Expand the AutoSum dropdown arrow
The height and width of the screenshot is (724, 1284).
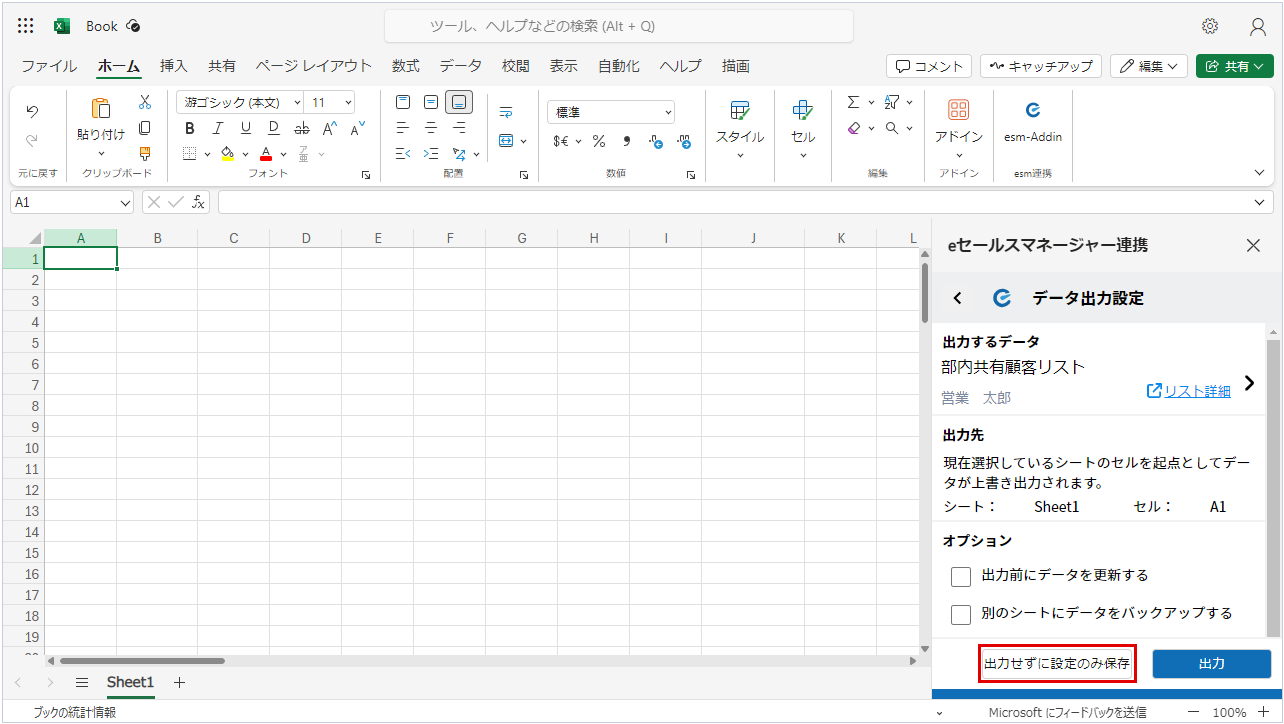coord(871,102)
